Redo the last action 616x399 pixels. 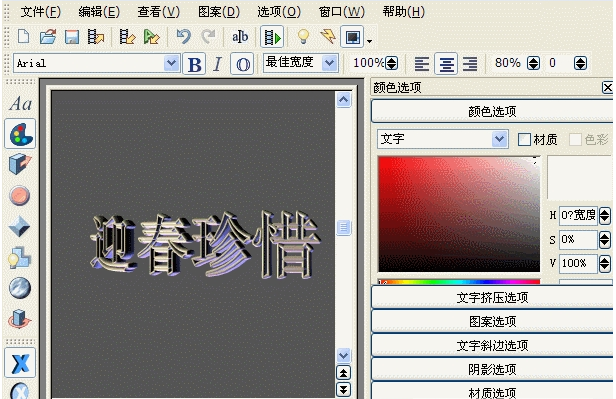pyautogui.click(x=208, y=37)
